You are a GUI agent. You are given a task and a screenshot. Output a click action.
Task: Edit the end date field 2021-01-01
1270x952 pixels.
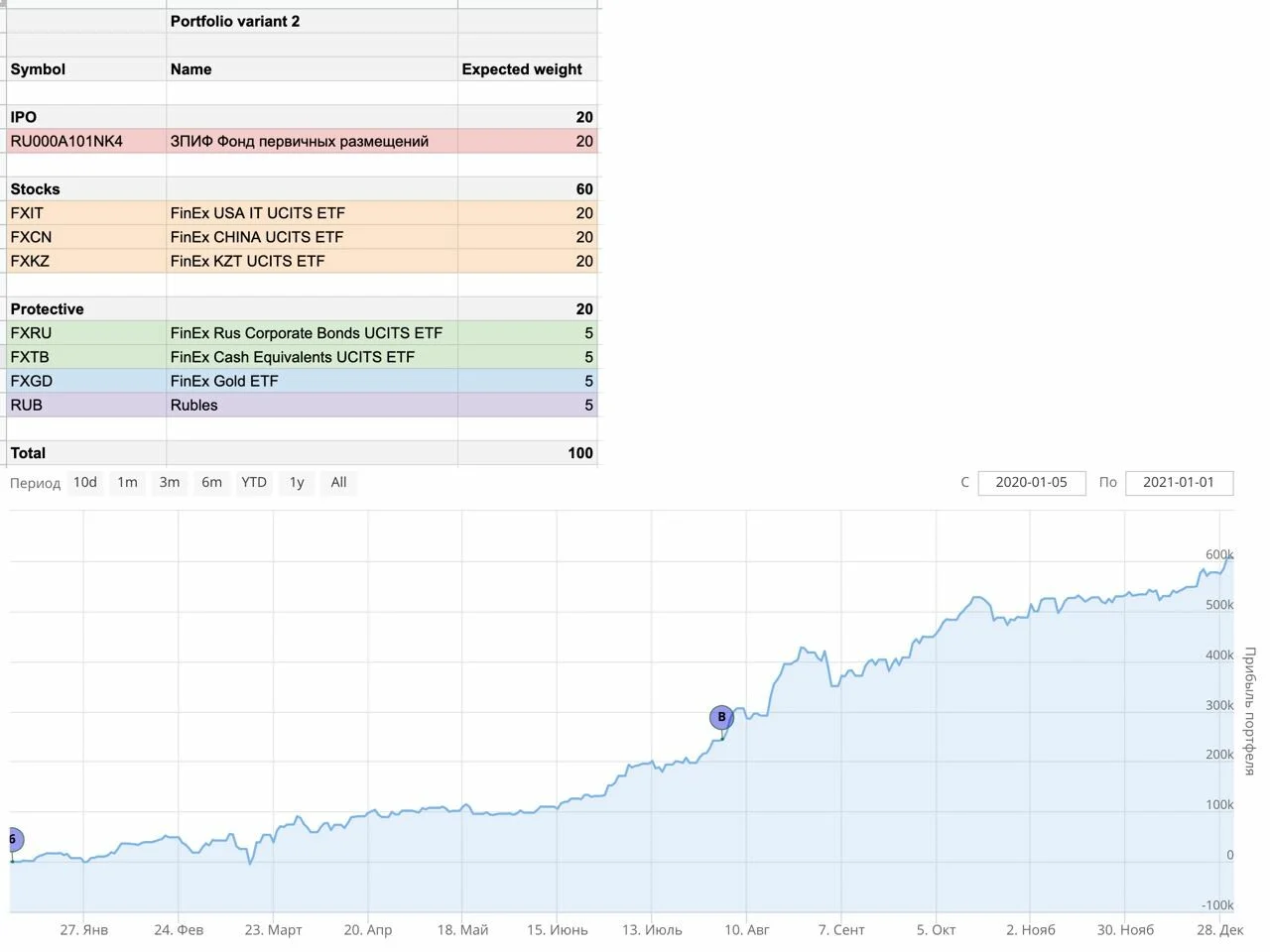tap(1179, 483)
